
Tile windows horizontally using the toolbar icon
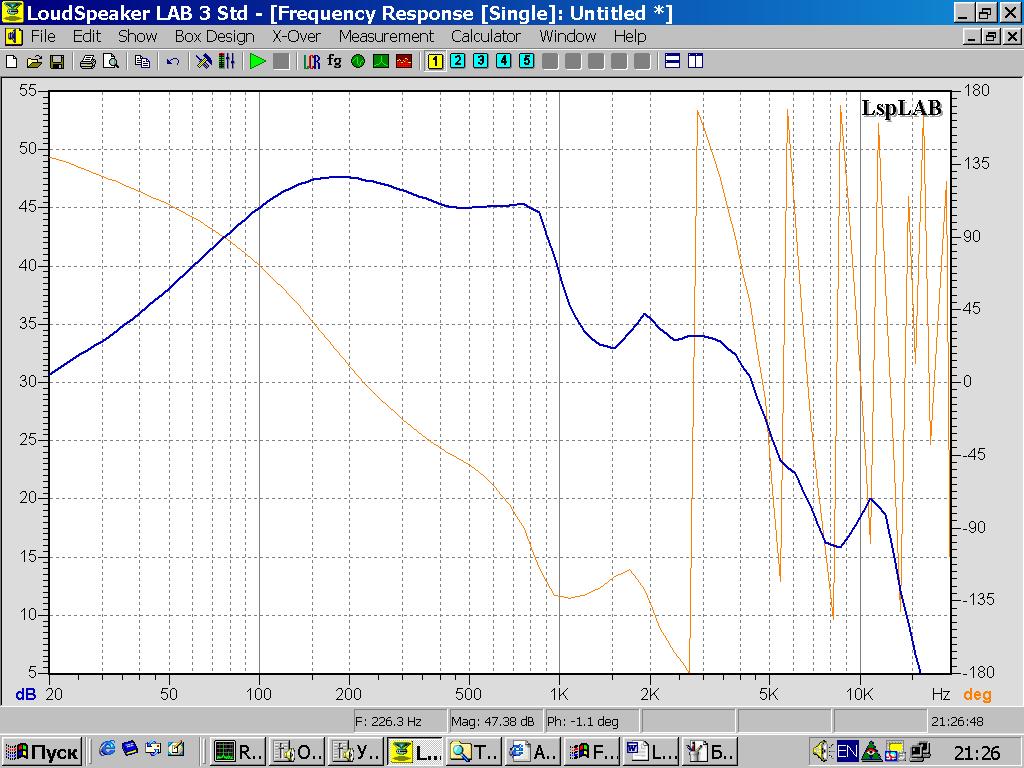(673, 61)
